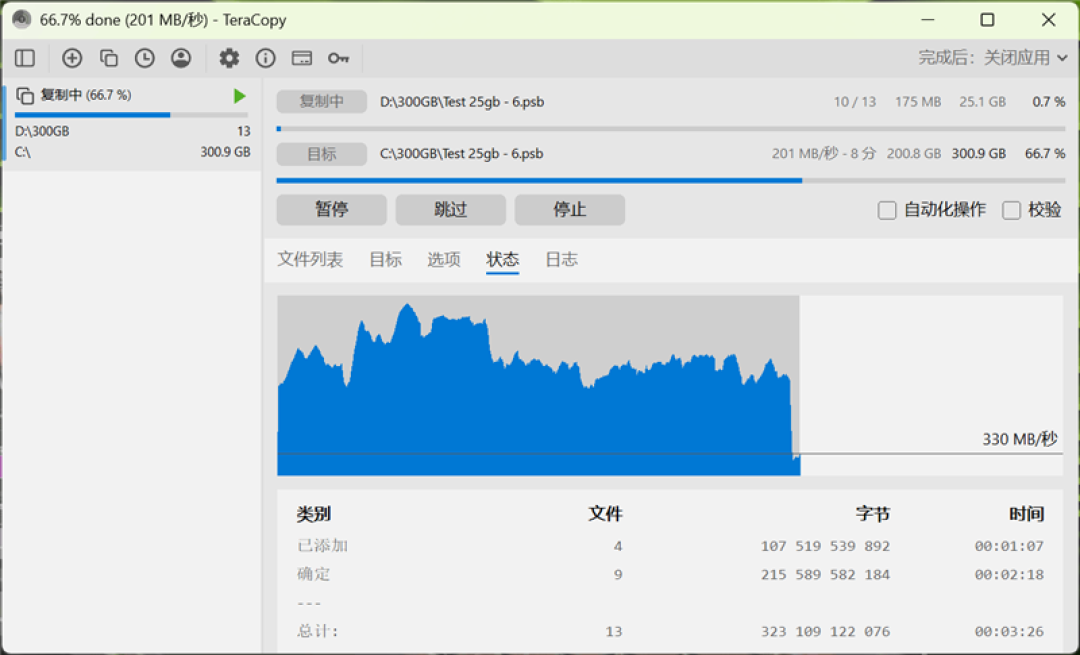This screenshot has width=1080, height=655.
Task: Click the copy job icon beside 复制中
Action: (25, 95)
